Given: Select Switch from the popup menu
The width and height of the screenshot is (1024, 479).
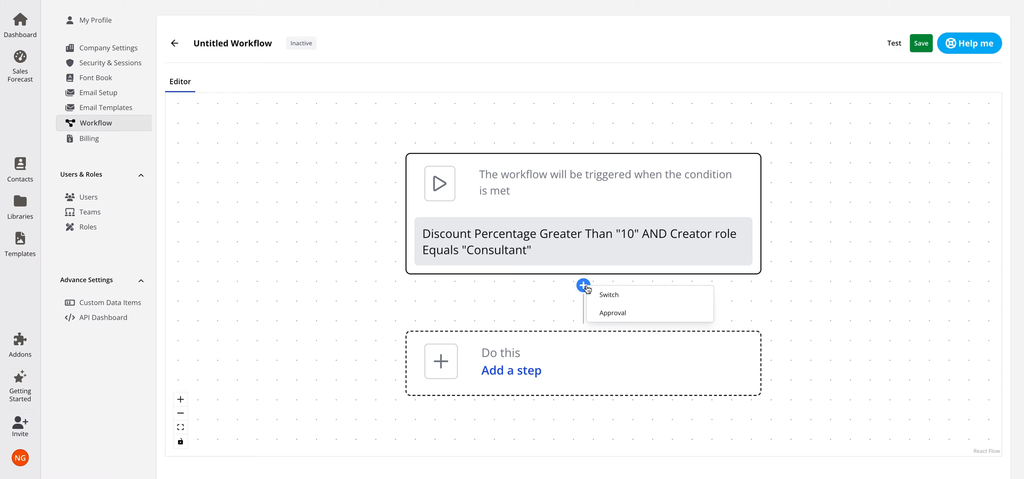Looking at the screenshot, I should coord(609,295).
